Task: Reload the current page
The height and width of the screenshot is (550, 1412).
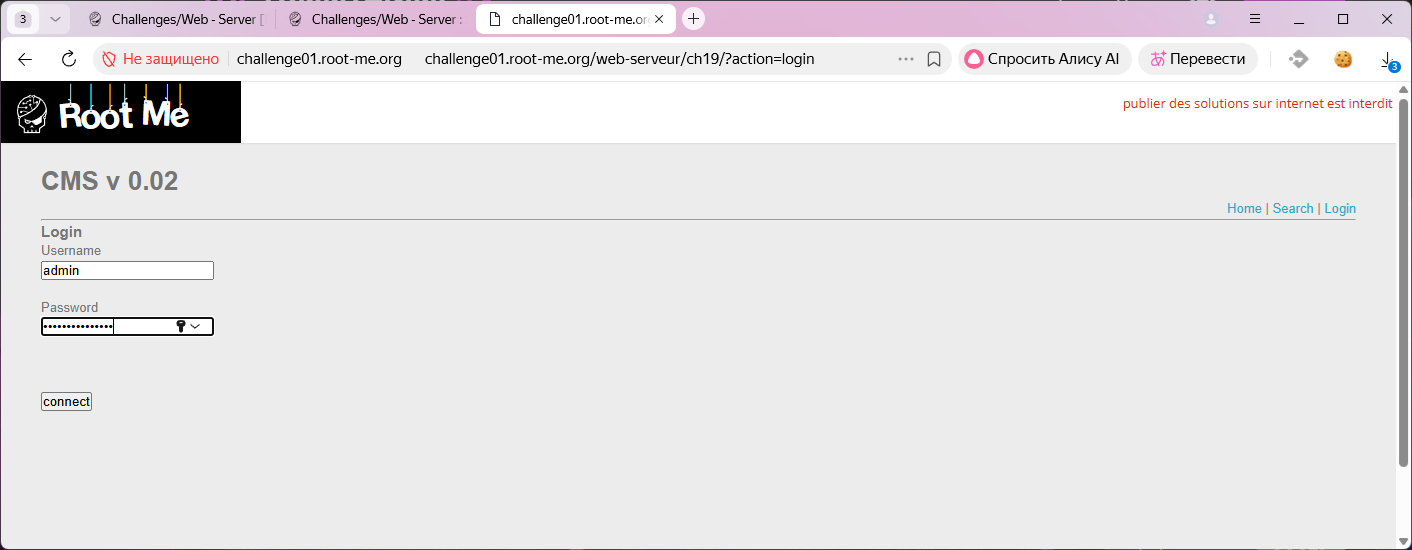Action: tap(69, 59)
